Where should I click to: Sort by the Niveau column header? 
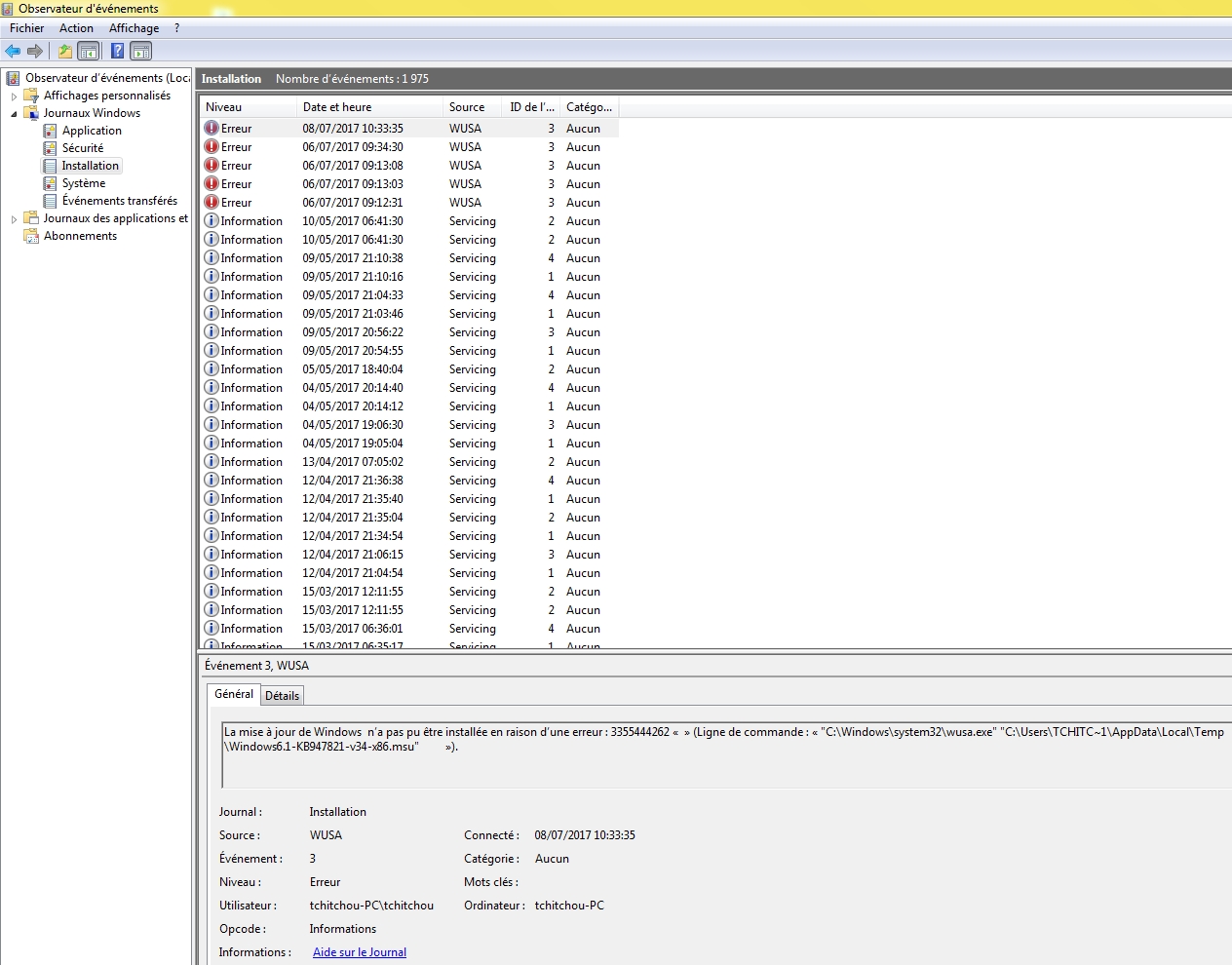(248, 107)
